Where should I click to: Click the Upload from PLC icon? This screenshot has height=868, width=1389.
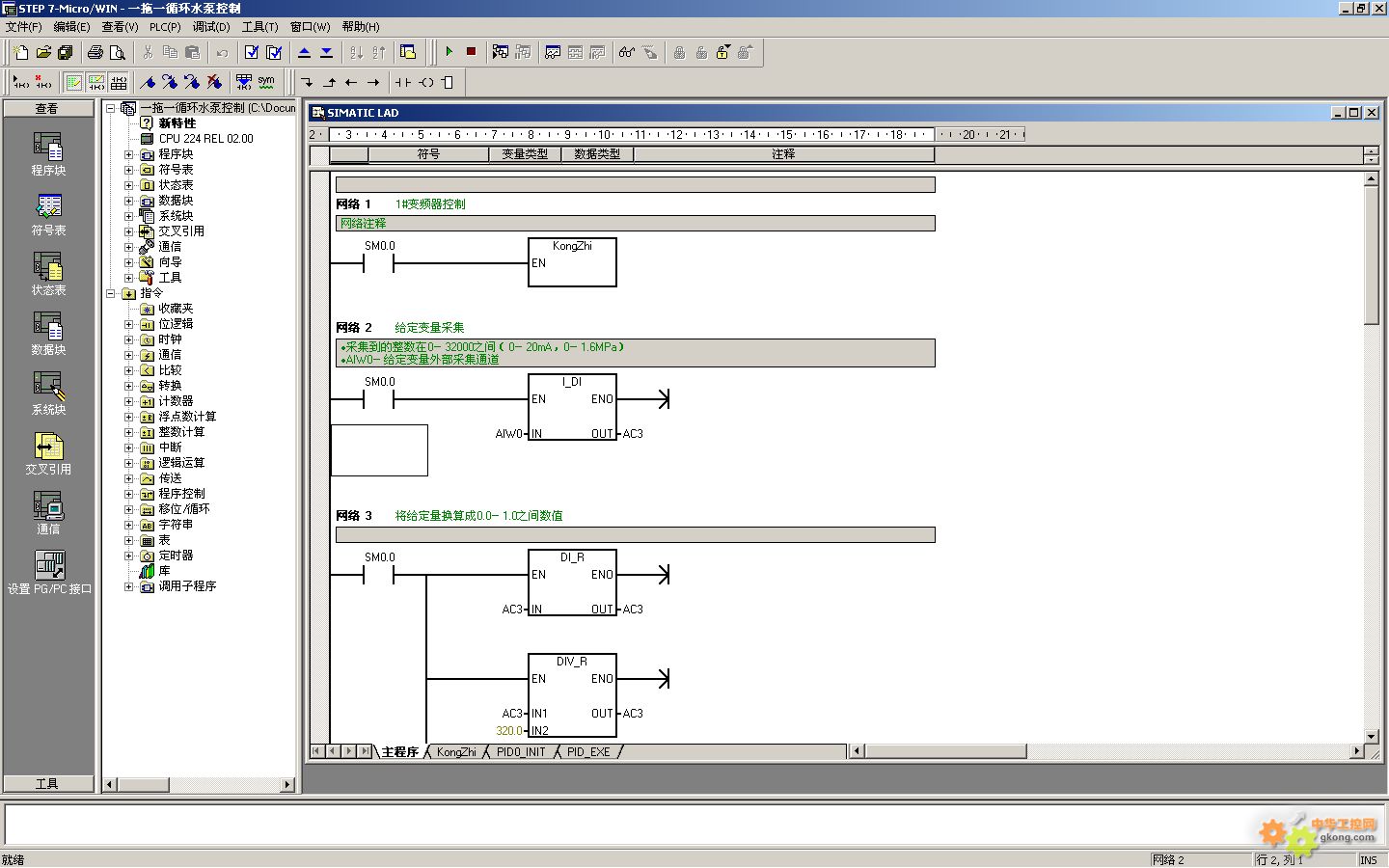pyautogui.click(x=305, y=52)
